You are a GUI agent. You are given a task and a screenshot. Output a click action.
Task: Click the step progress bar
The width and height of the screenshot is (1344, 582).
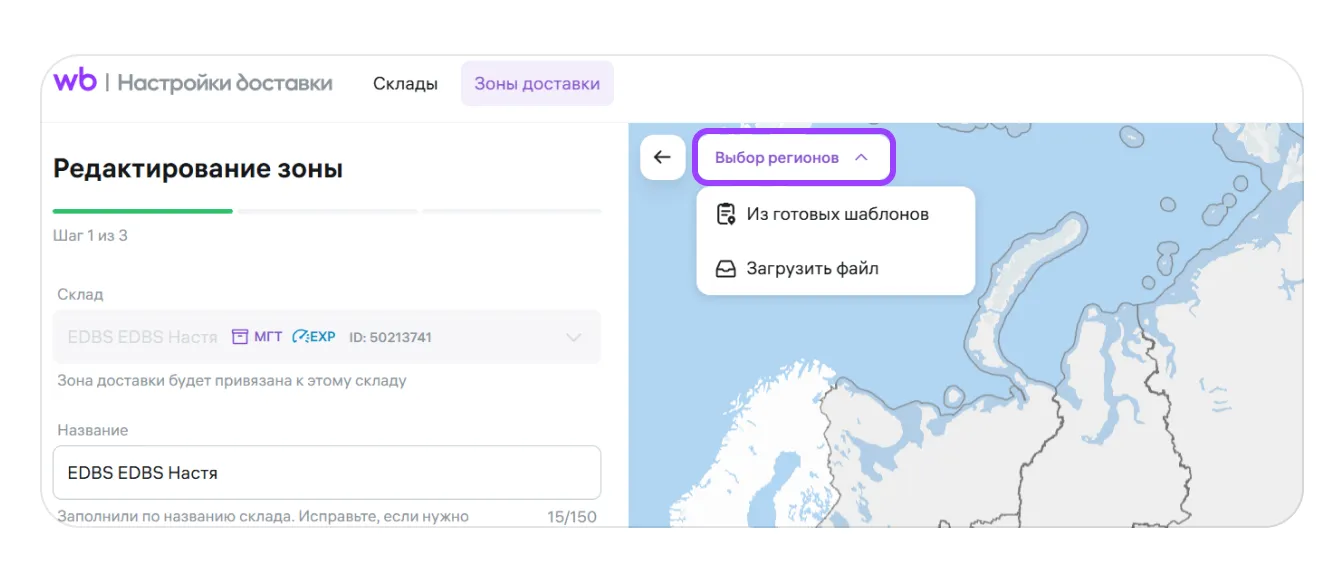click(327, 211)
